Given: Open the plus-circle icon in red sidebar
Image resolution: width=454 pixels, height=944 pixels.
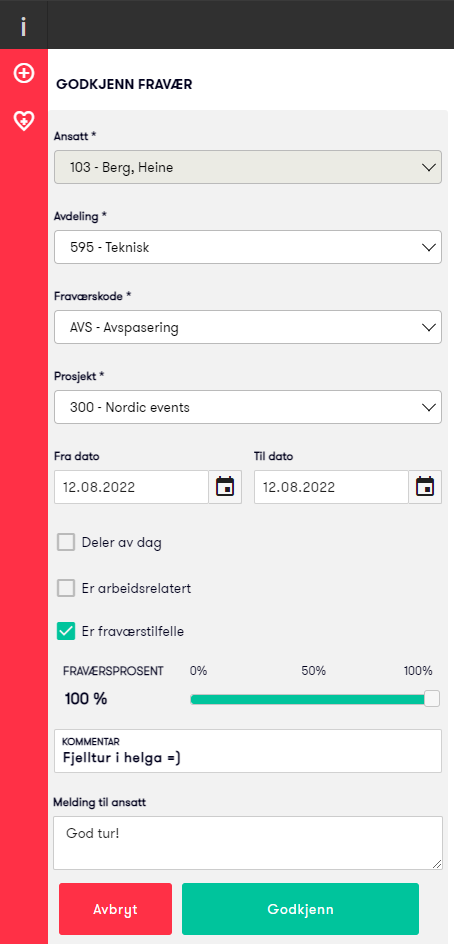Looking at the screenshot, I should click(23, 74).
